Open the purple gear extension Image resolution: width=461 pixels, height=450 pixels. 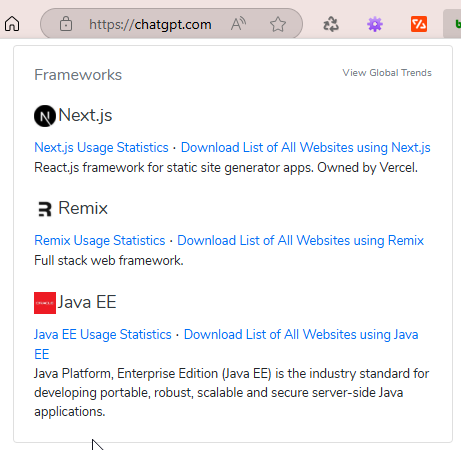pyautogui.click(x=375, y=24)
